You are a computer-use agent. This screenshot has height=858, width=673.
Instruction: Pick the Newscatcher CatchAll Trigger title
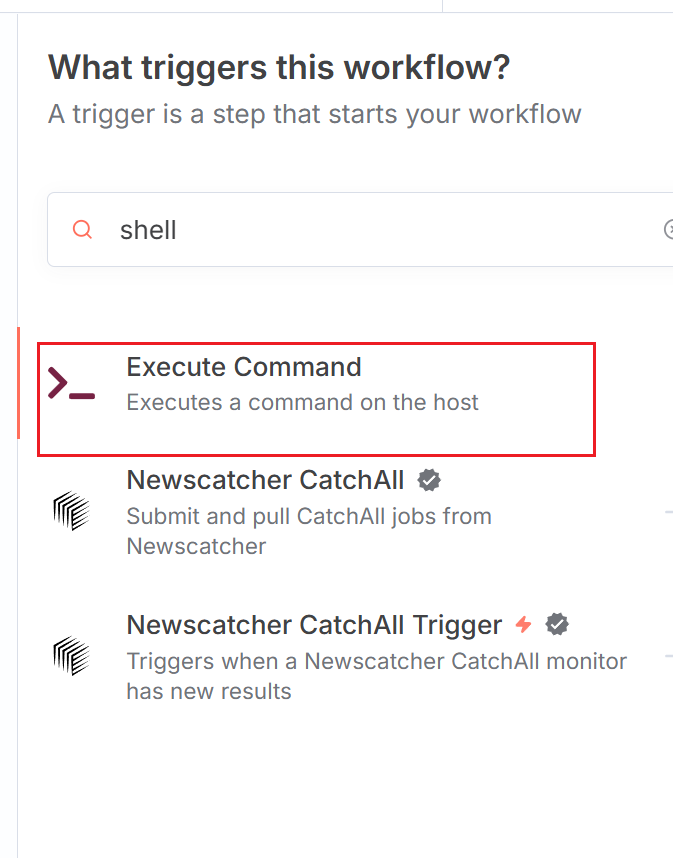[x=314, y=625]
